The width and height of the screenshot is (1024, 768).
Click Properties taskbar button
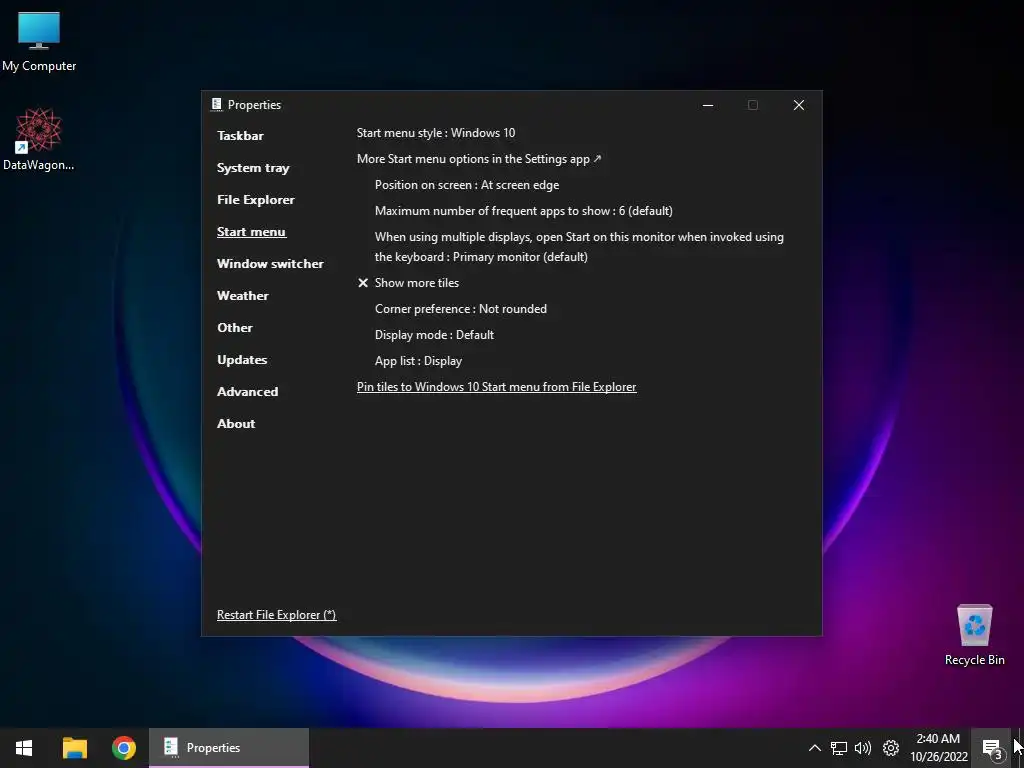pyautogui.click(x=229, y=748)
